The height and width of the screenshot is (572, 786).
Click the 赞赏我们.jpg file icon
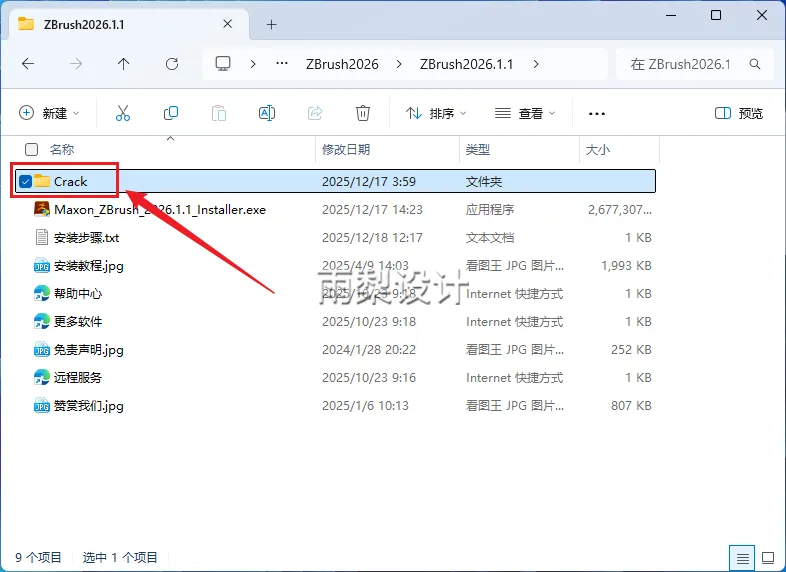(42, 406)
